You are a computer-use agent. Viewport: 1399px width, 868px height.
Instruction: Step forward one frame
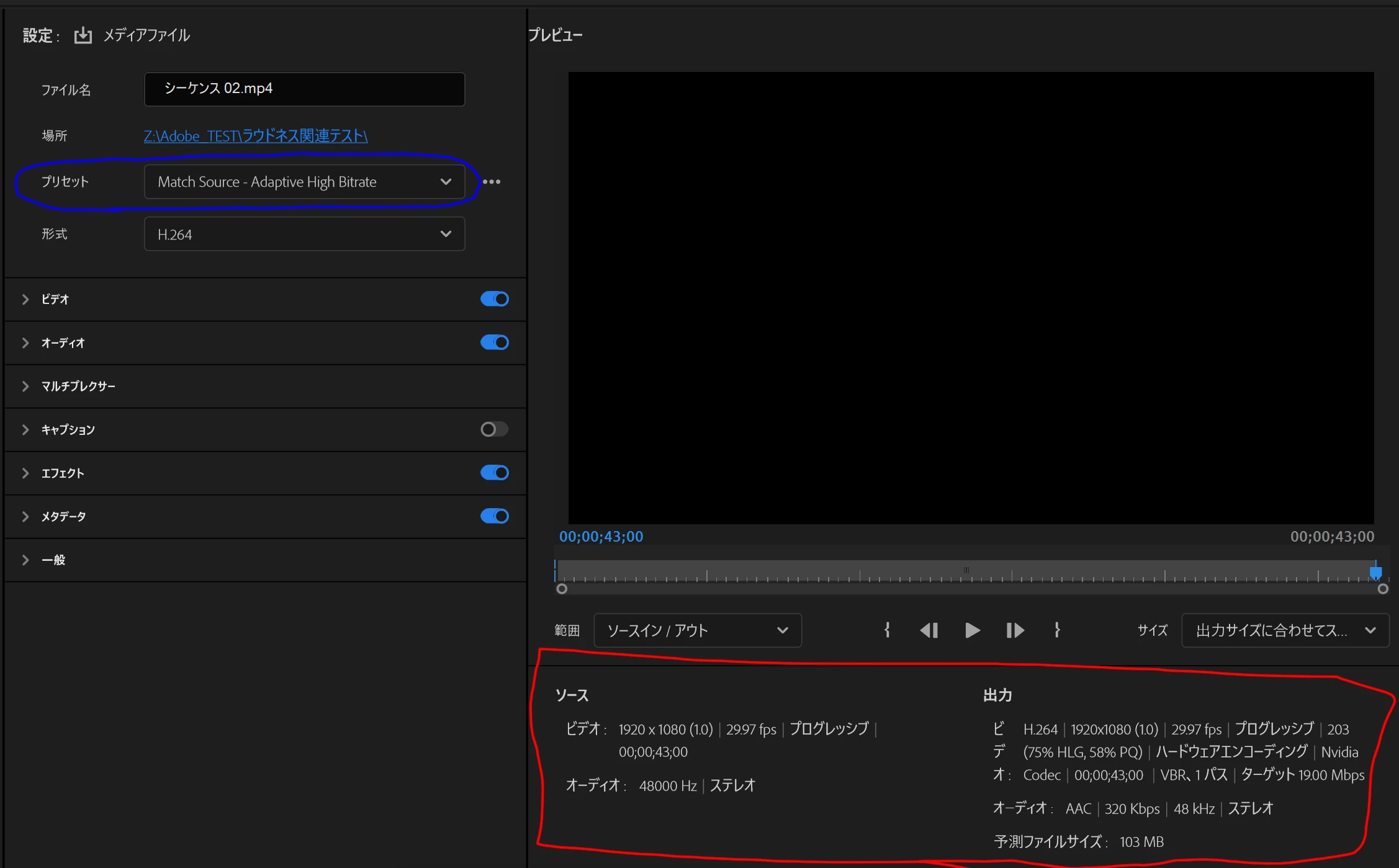pyautogui.click(x=1015, y=630)
